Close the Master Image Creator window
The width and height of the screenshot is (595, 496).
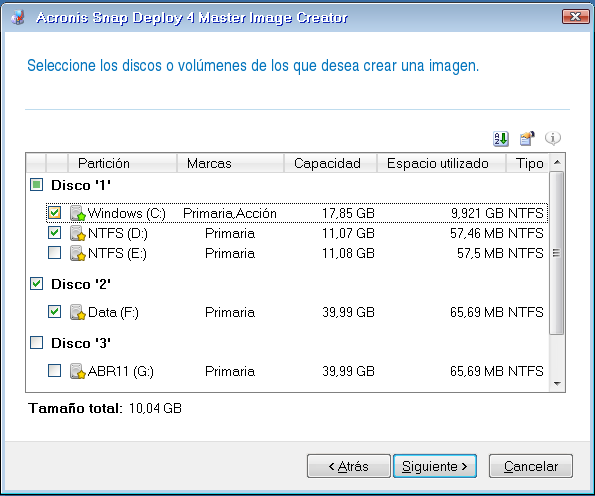pyautogui.click(x=575, y=17)
